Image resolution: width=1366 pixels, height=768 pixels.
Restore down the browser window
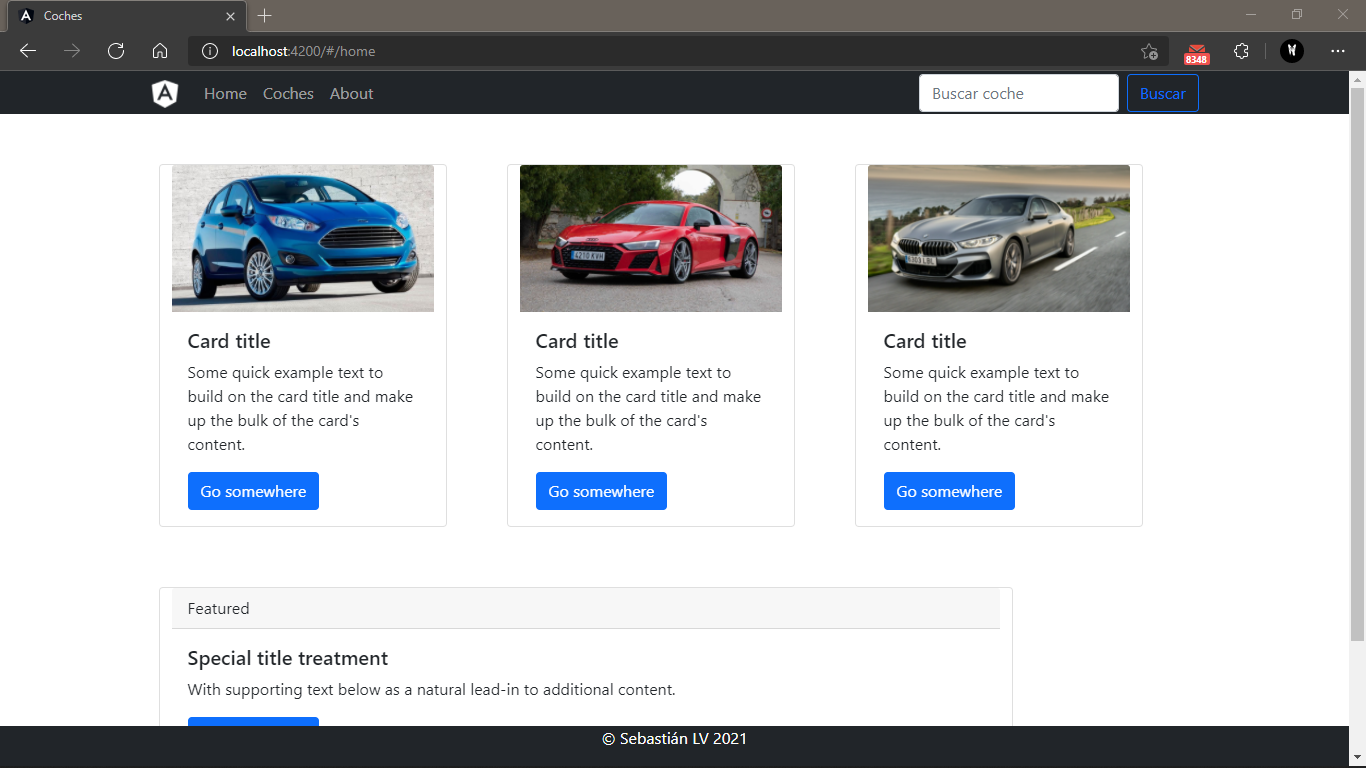coord(1297,15)
